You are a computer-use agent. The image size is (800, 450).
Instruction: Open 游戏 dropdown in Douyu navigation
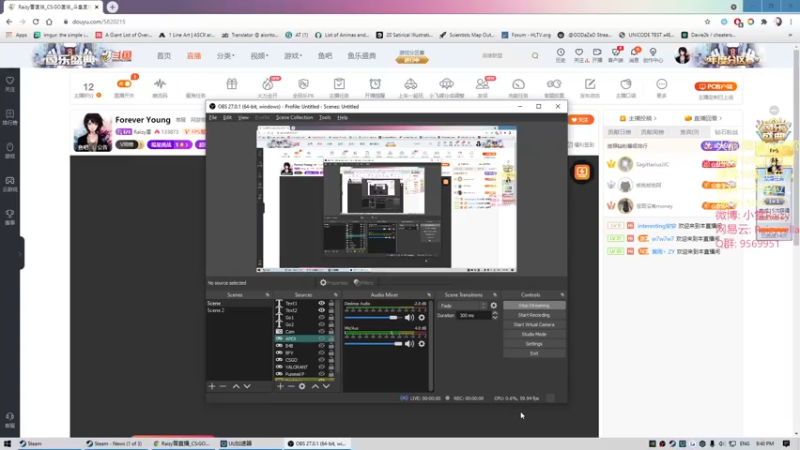pos(293,56)
